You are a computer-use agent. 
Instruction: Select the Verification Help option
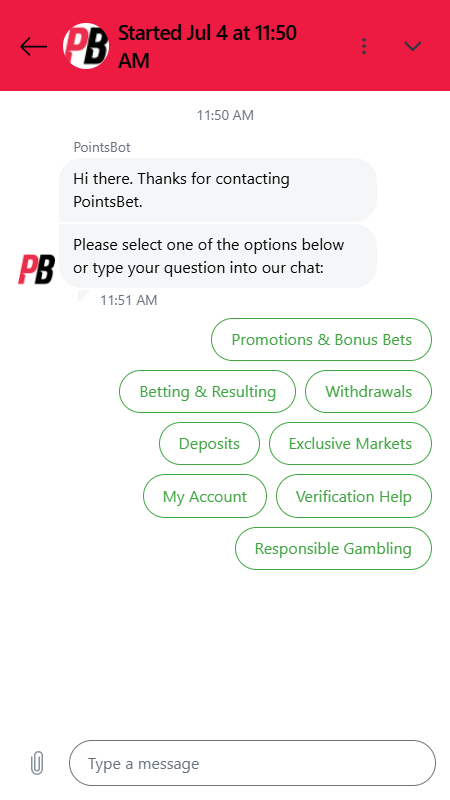(354, 496)
